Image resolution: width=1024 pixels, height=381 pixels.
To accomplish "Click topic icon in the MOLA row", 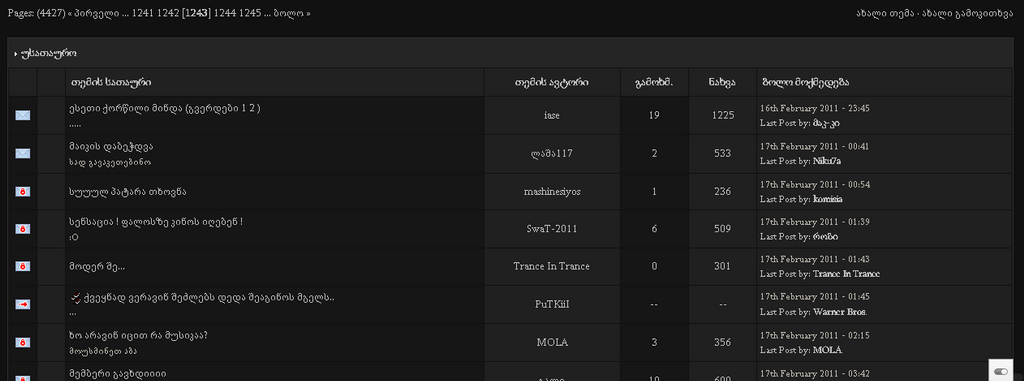I will tap(23, 342).
